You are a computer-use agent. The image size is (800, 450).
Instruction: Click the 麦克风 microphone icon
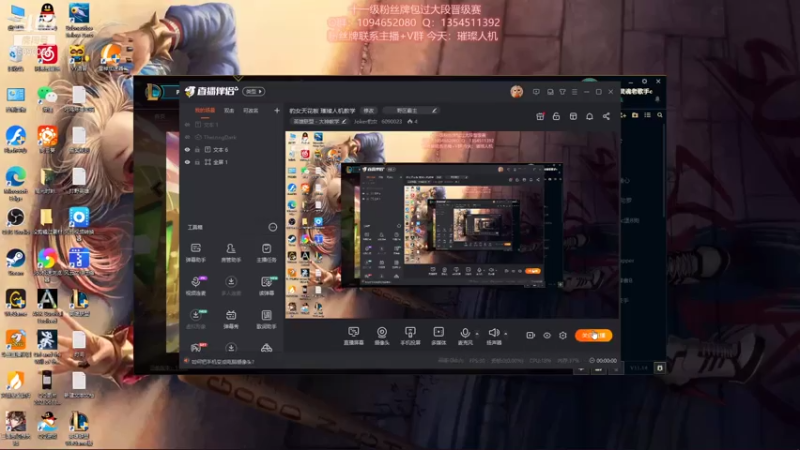pyautogui.click(x=465, y=335)
